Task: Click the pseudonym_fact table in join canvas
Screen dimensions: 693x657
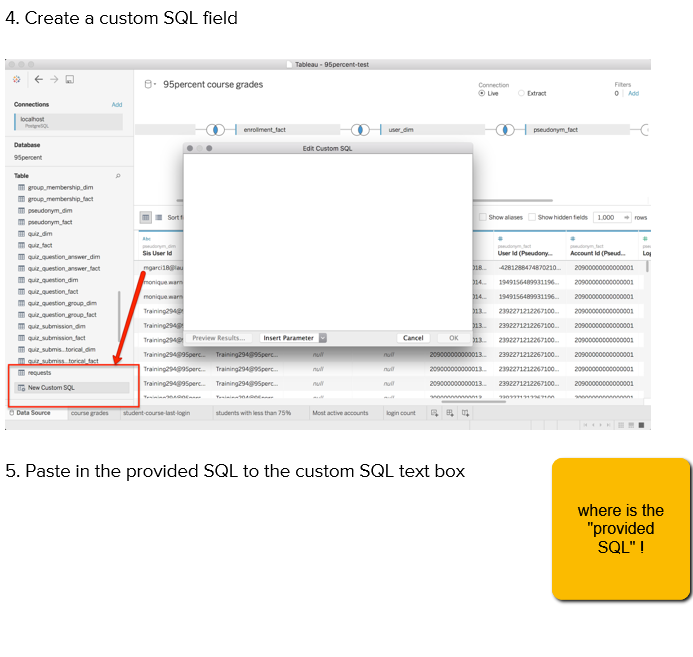Action: pos(577,130)
